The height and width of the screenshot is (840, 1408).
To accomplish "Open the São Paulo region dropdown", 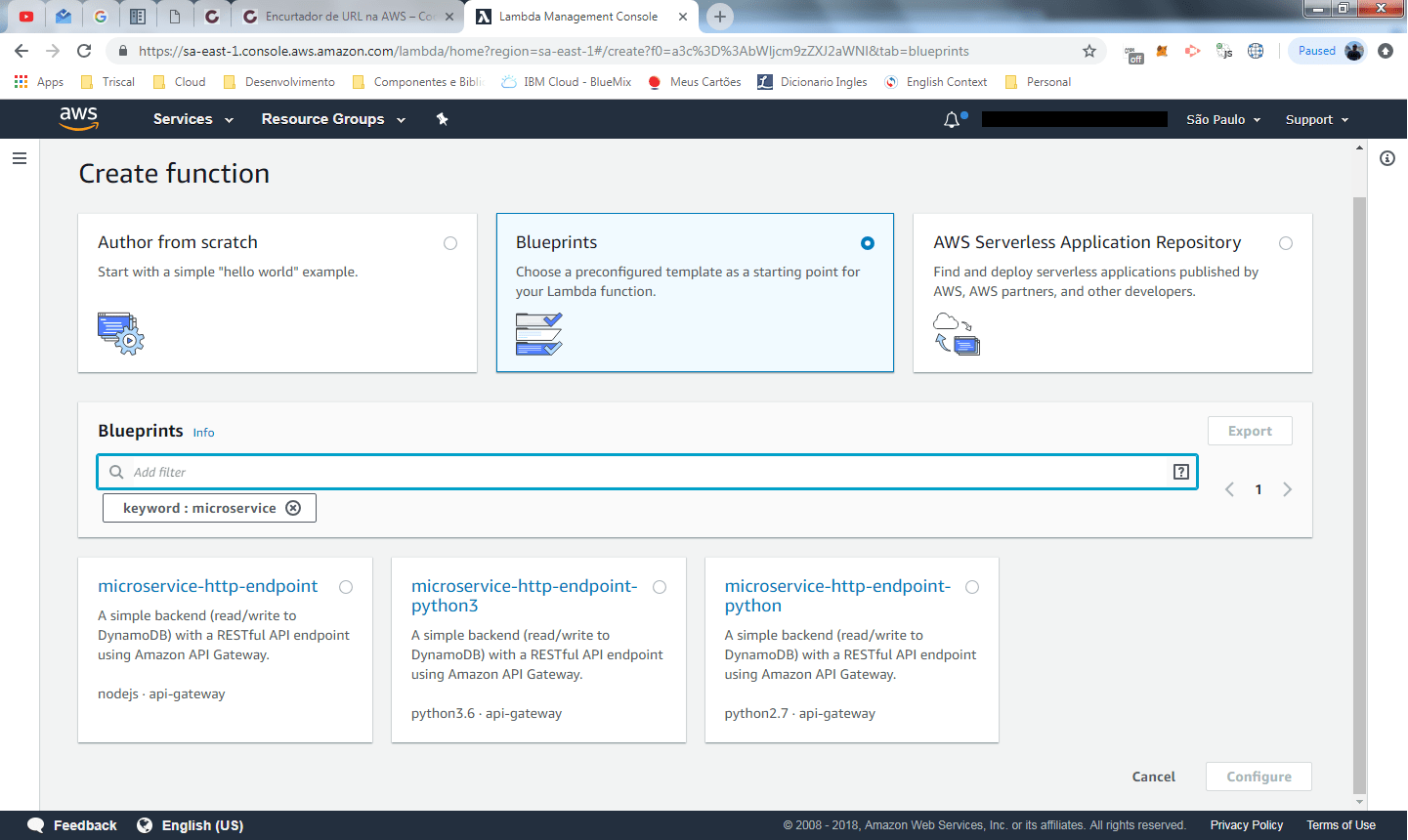I will tap(1223, 119).
